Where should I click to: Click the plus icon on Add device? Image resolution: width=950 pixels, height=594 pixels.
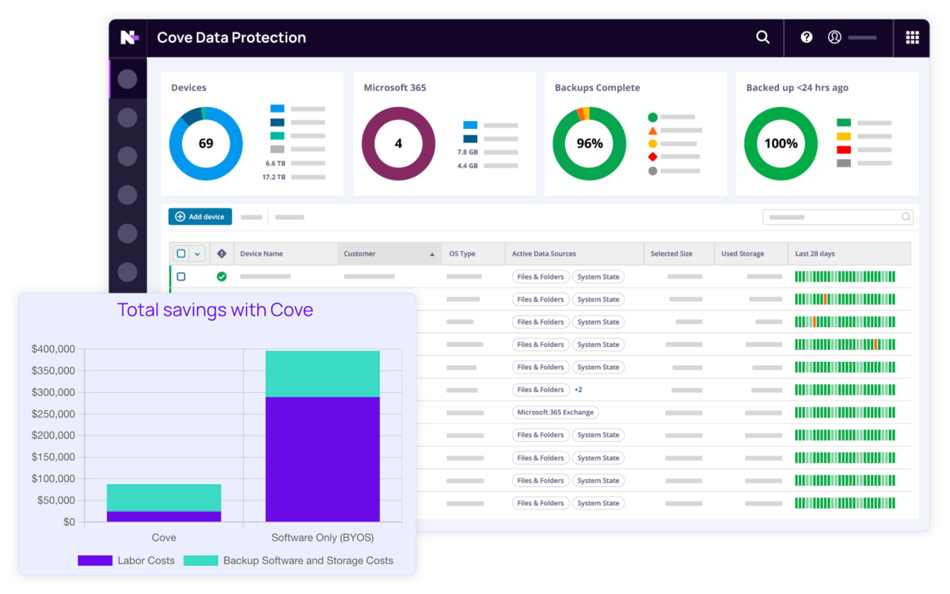180,216
